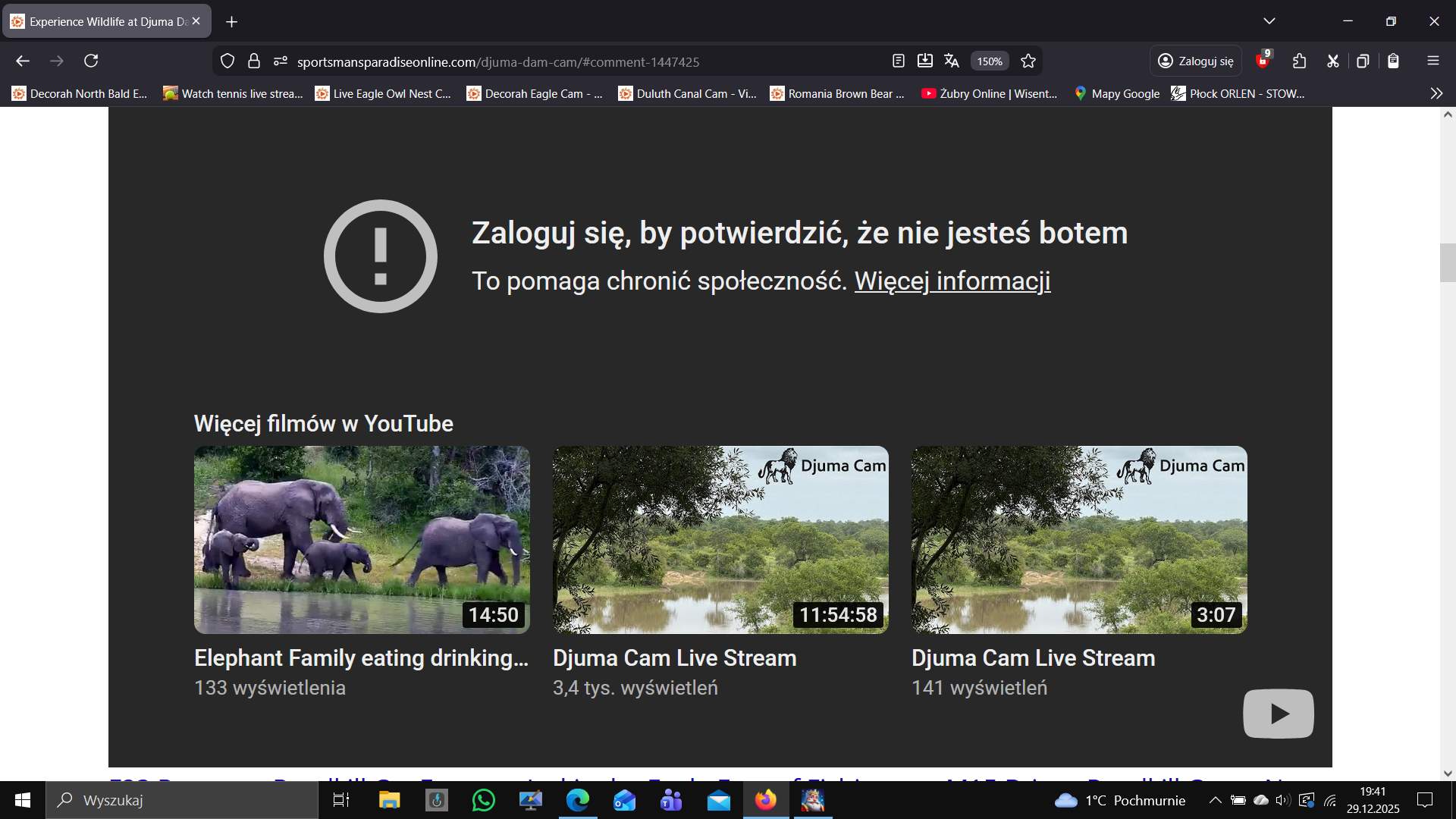The width and height of the screenshot is (1456, 819).
Task: Open Outlook from the taskbar
Action: pos(625,800)
